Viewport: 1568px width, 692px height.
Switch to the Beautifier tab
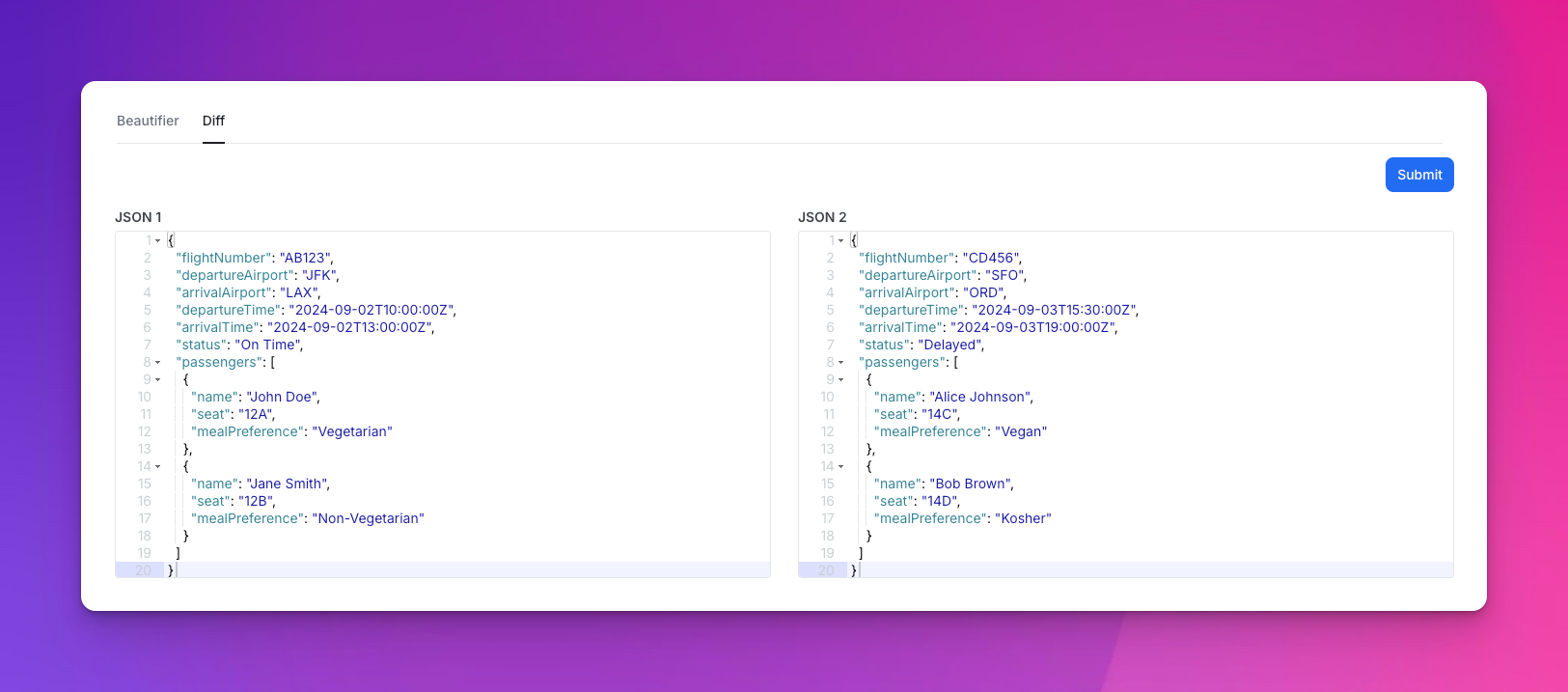click(148, 121)
